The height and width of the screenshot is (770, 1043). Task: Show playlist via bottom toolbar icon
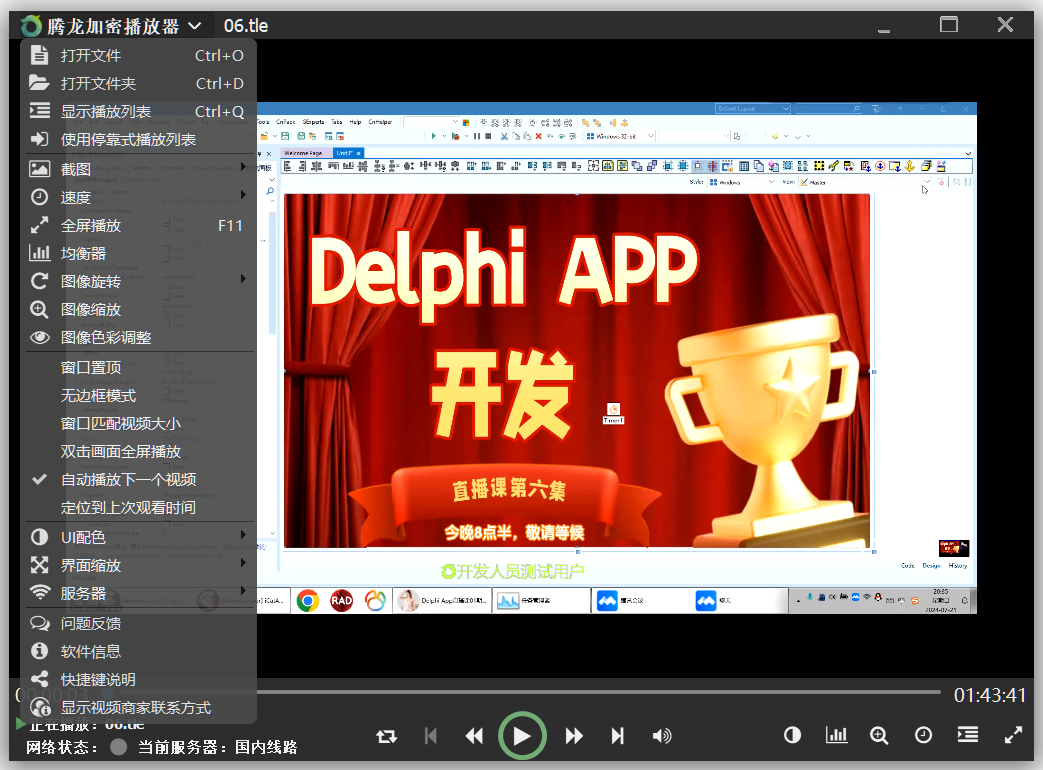click(x=968, y=734)
